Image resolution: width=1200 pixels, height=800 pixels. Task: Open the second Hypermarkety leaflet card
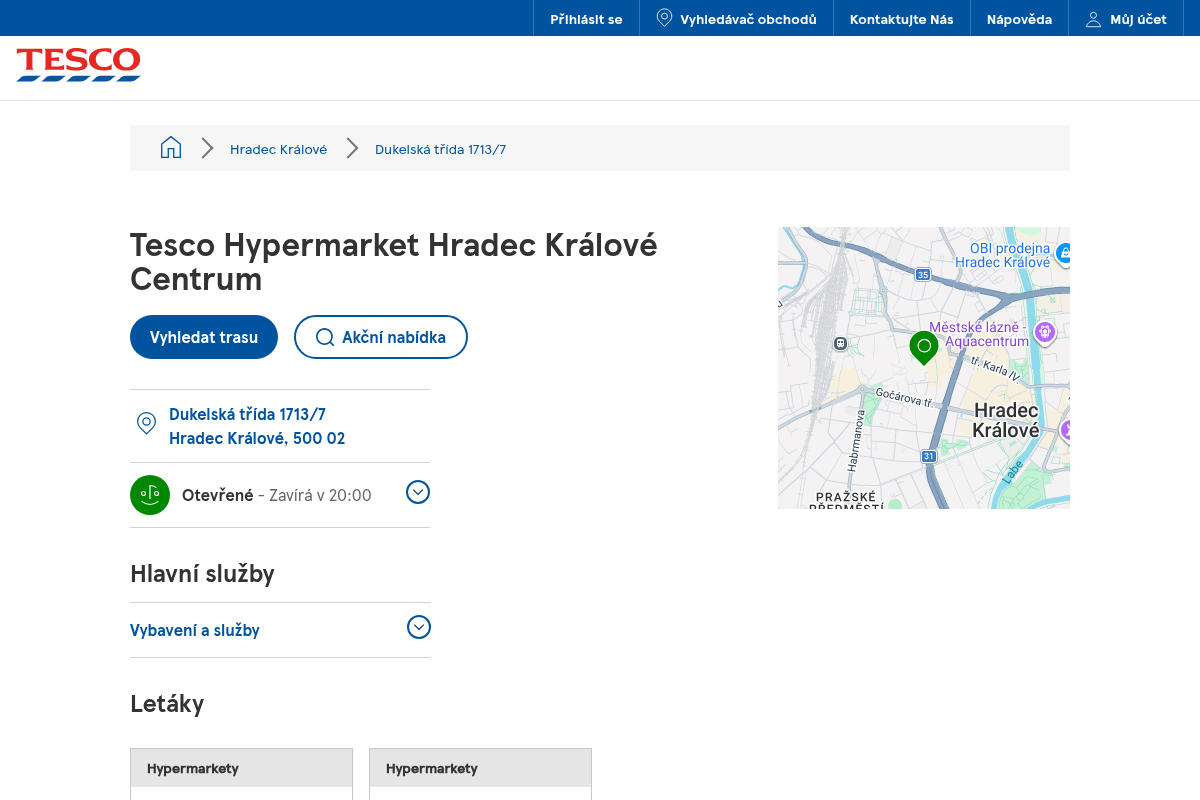click(x=480, y=774)
